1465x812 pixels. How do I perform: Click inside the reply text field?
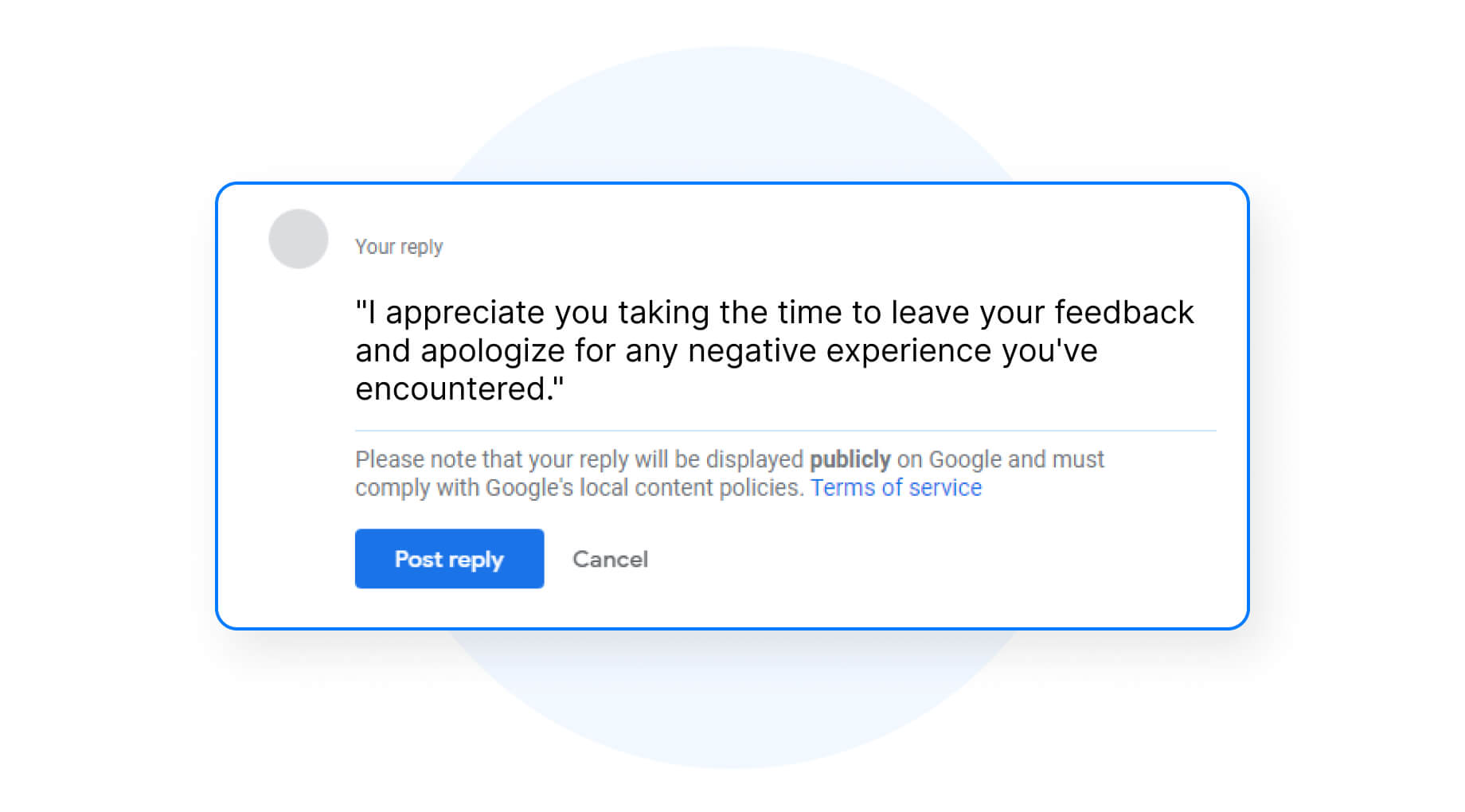click(x=785, y=351)
